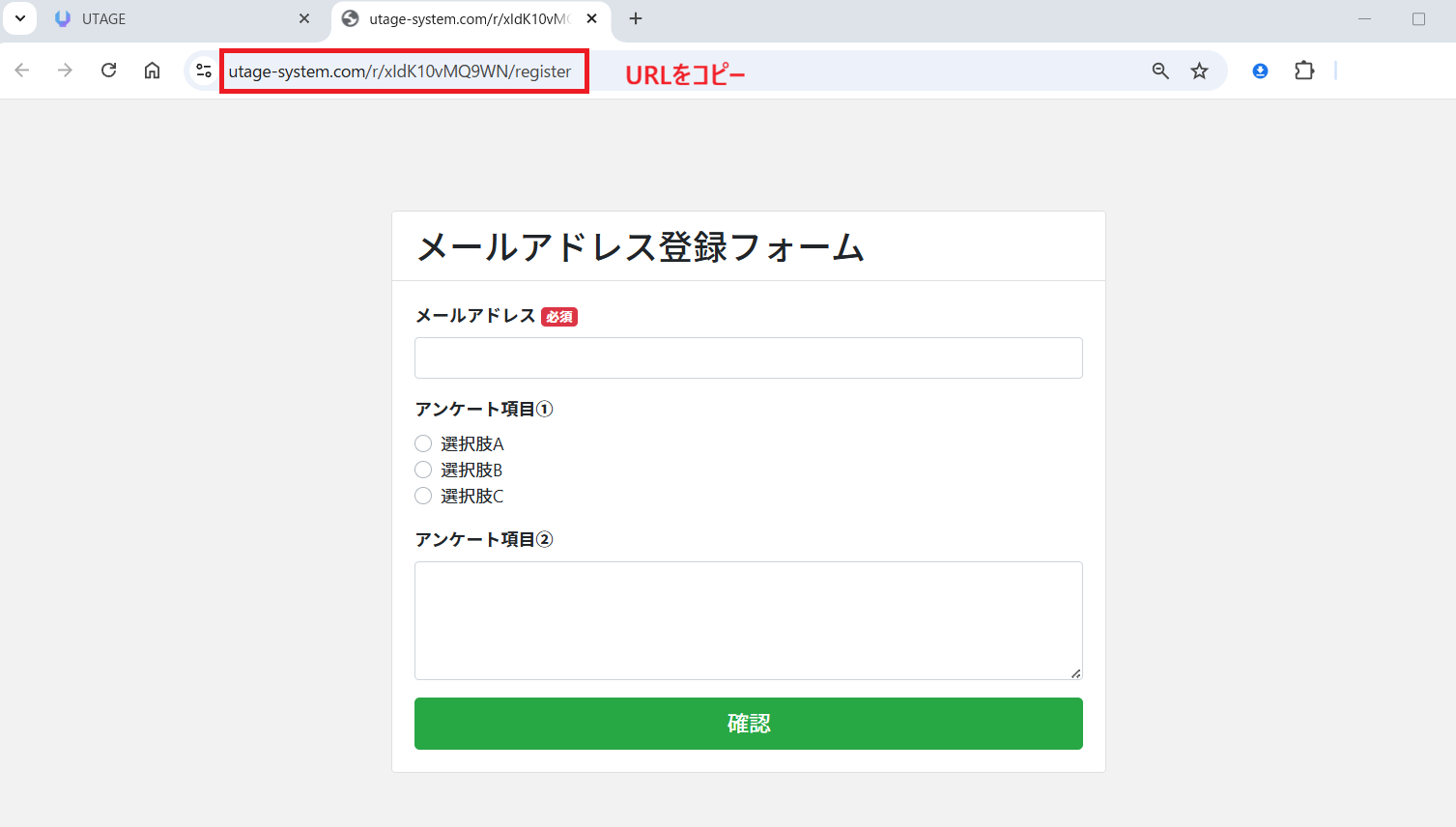Open site information icon in address bar
1456x827 pixels.
click(204, 71)
